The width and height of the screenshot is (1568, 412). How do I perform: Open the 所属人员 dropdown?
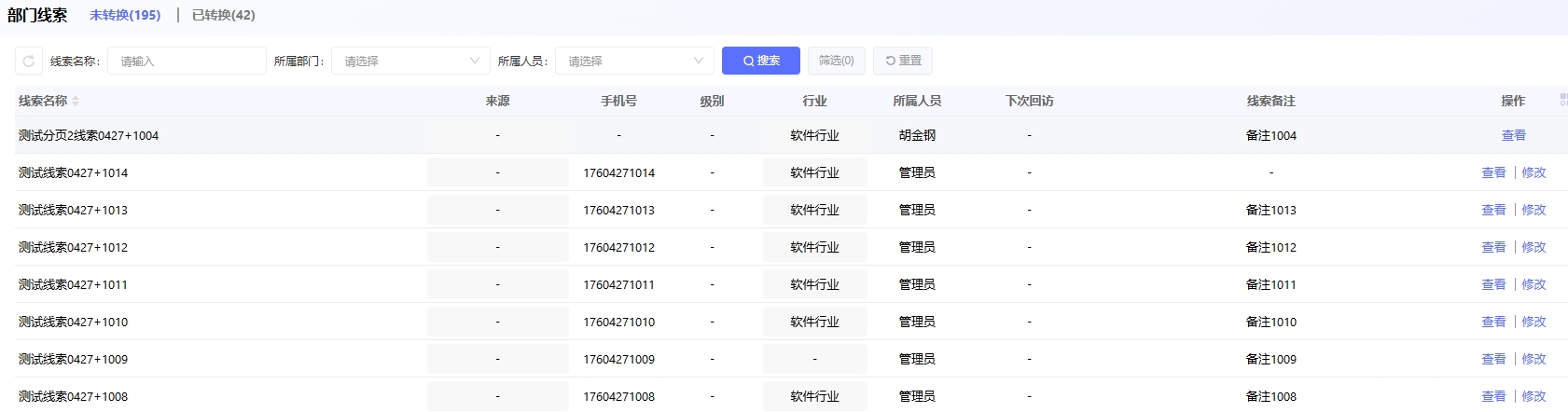point(634,61)
